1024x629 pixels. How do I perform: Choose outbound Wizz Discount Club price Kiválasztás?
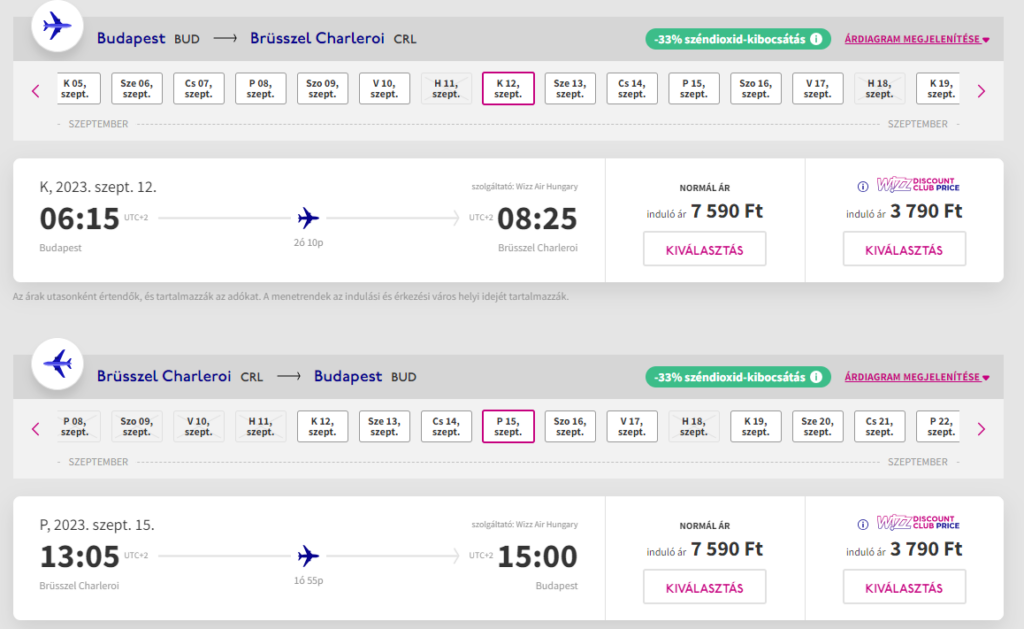click(904, 250)
